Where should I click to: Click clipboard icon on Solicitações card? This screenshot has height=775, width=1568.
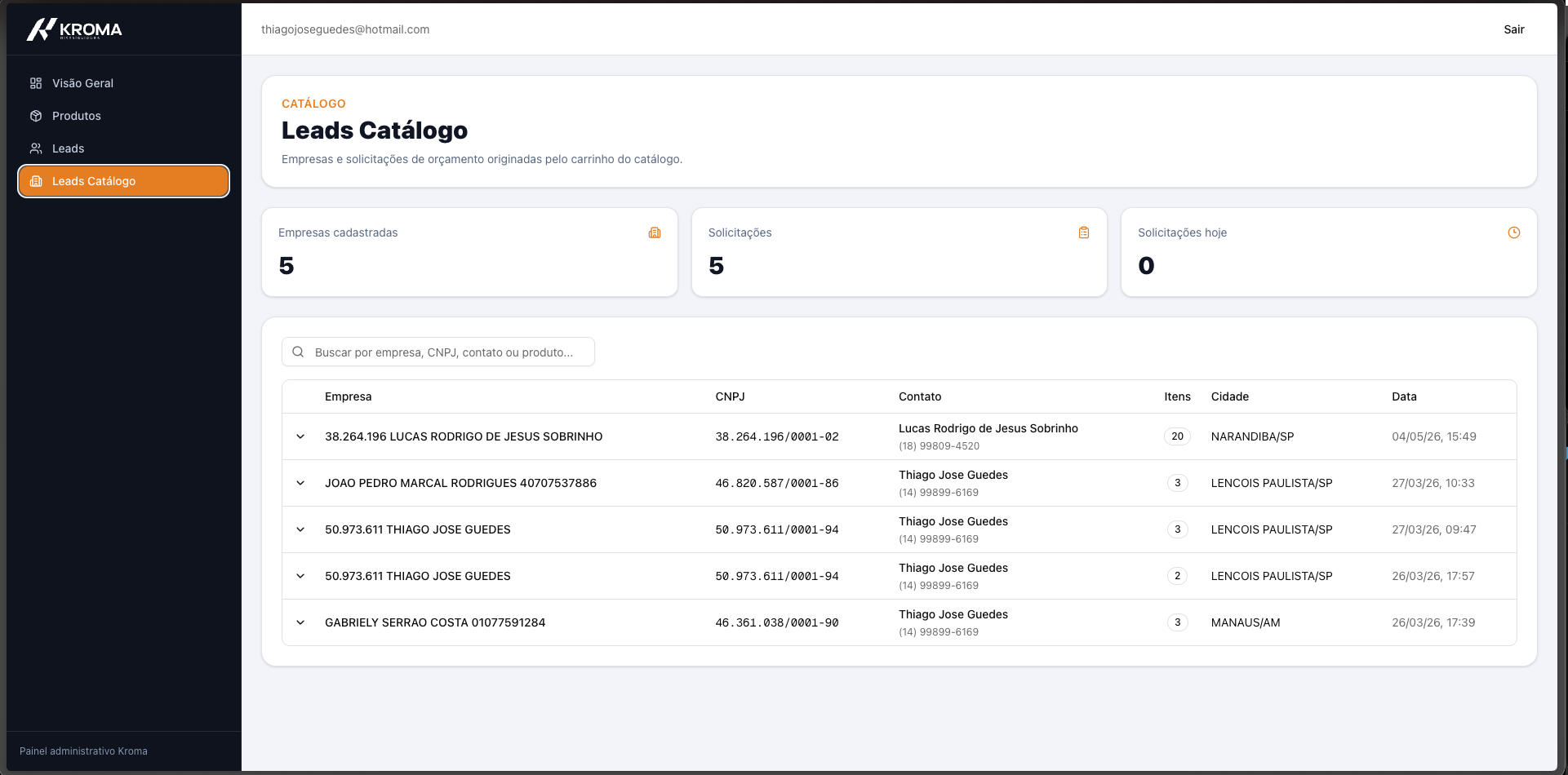(1084, 232)
